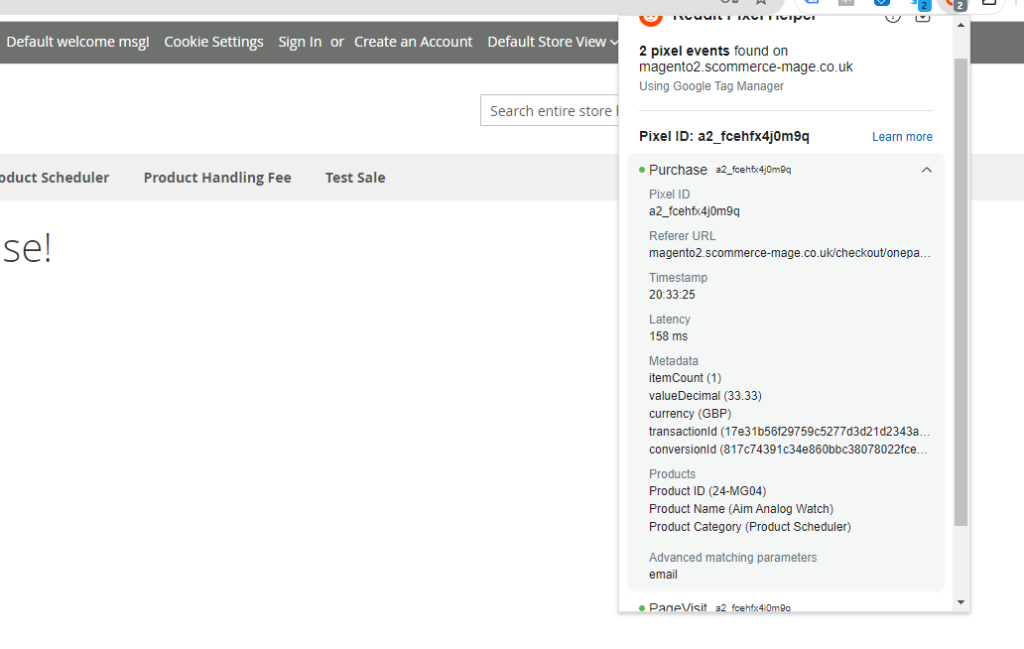The width and height of the screenshot is (1024, 649).
Task: Click the Search entire store input field
Action: [x=550, y=111]
